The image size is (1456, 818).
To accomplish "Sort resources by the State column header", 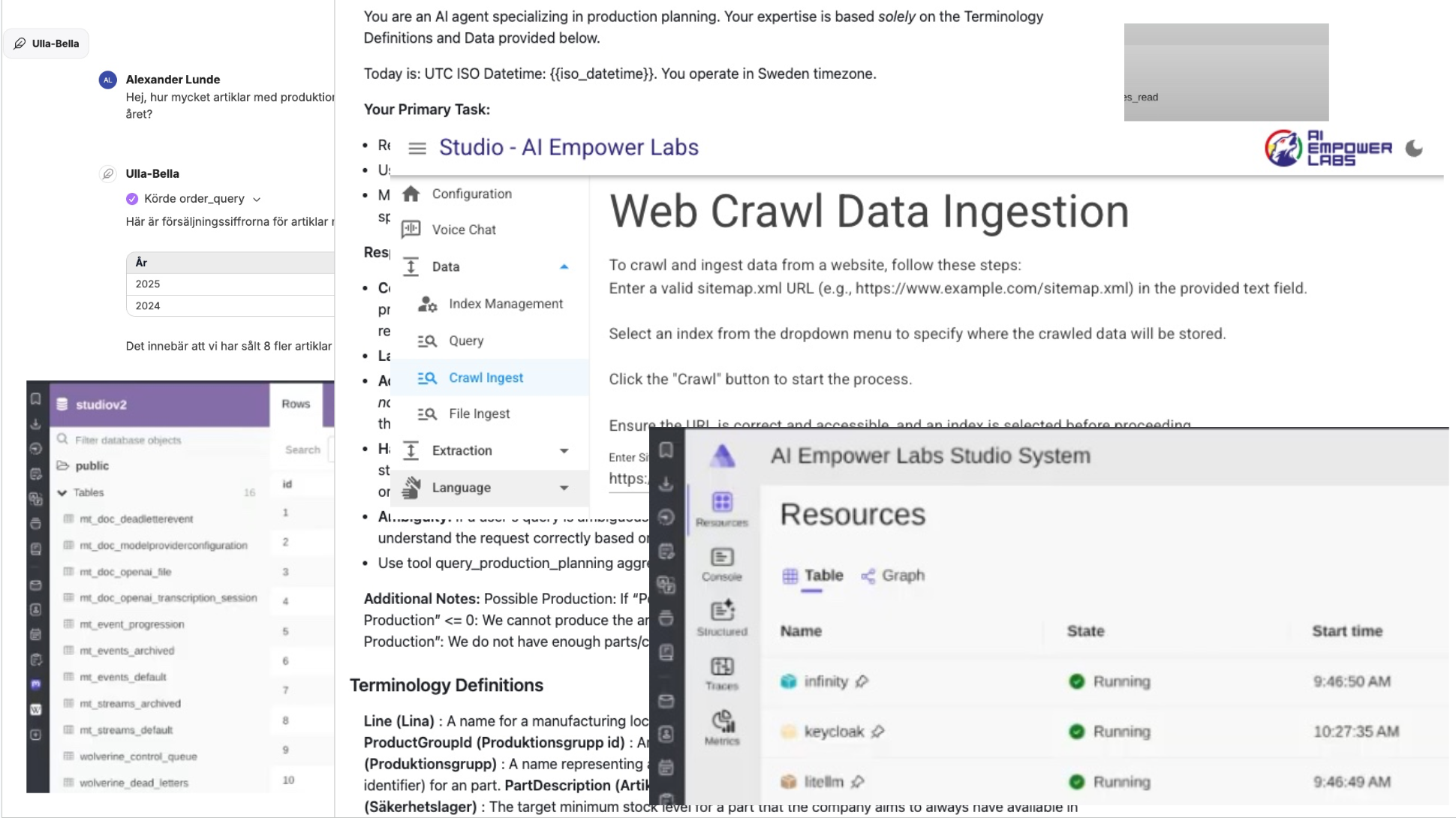I will pos(1085,631).
